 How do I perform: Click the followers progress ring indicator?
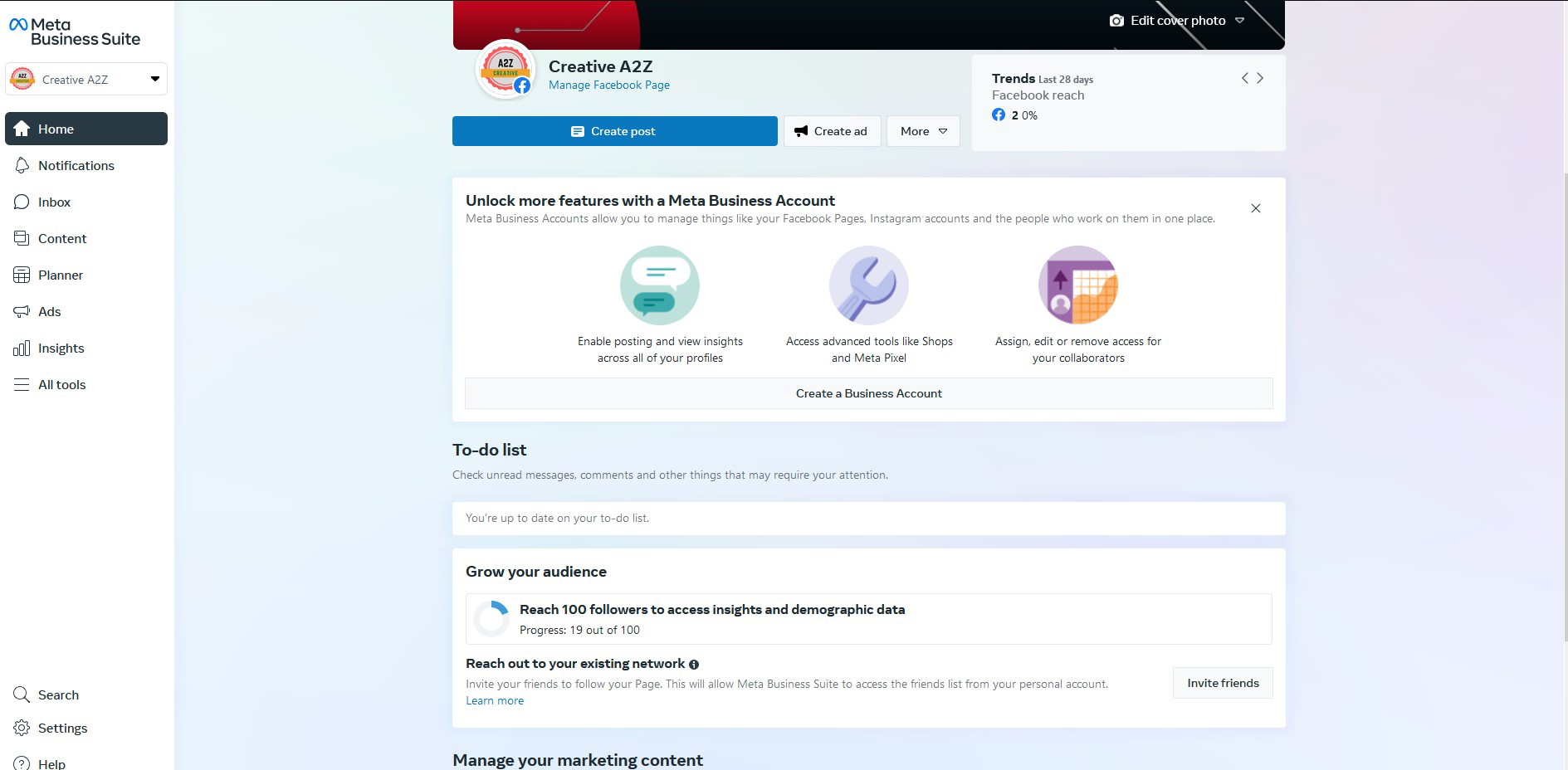[491, 618]
